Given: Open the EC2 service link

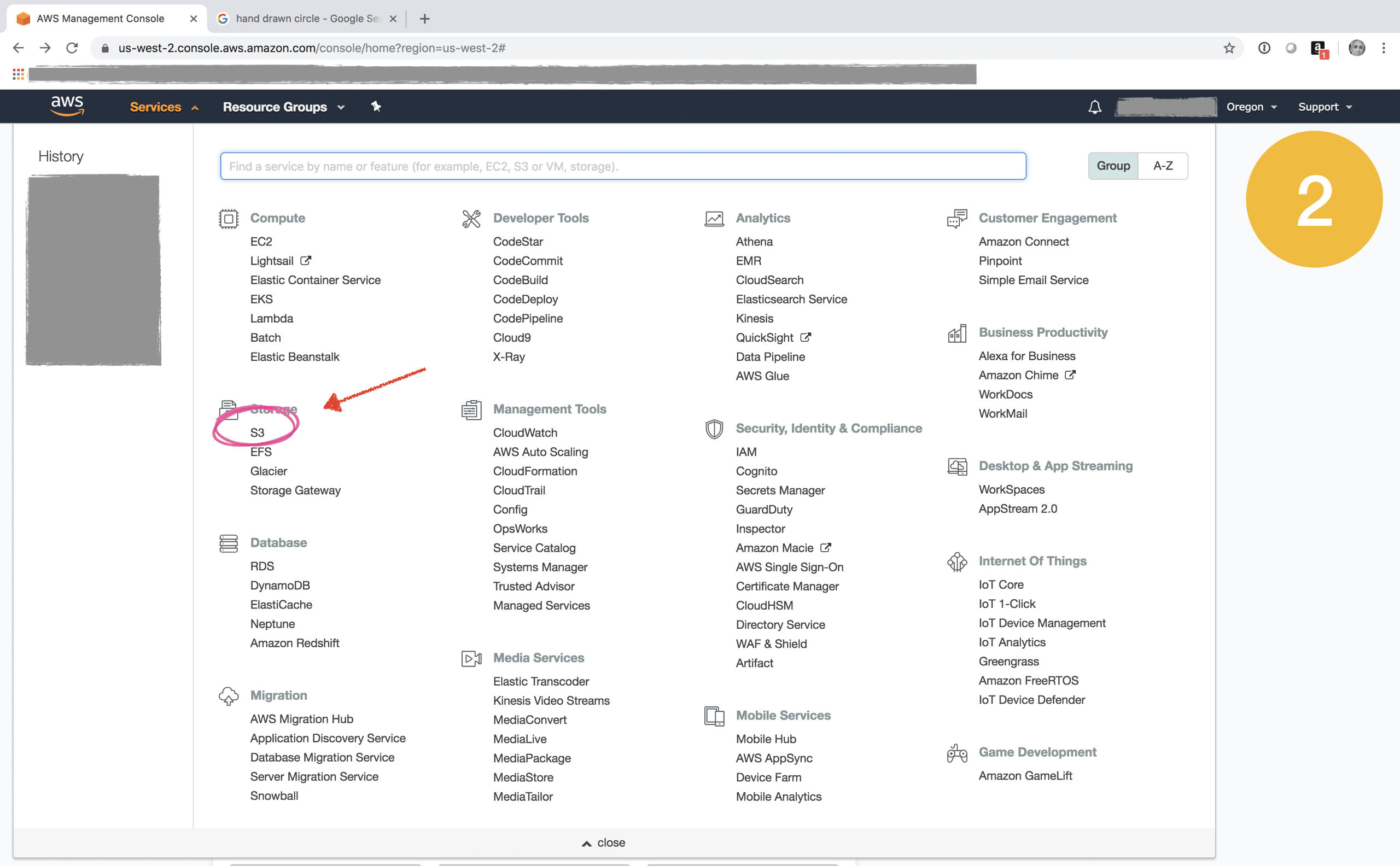Looking at the screenshot, I should 261,242.
